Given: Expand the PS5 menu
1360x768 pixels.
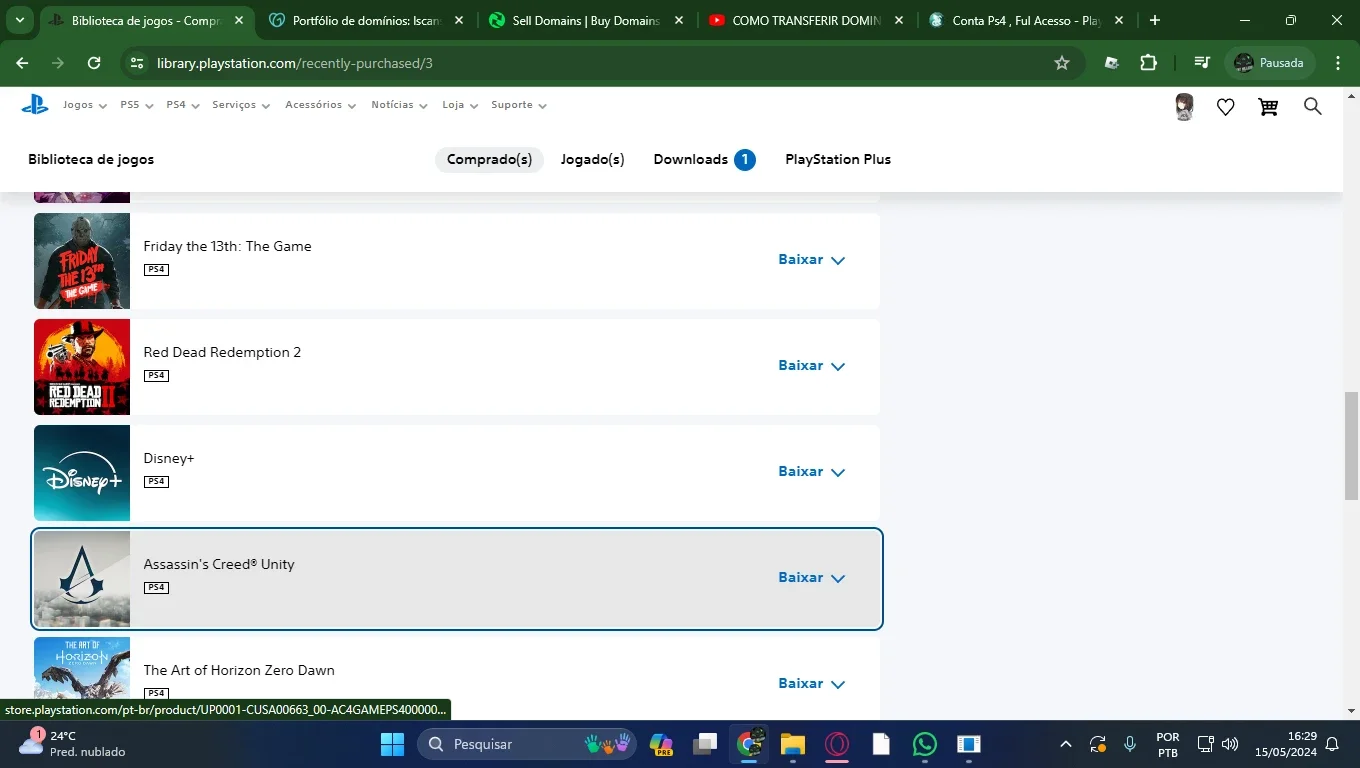Looking at the screenshot, I should tap(137, 105).
